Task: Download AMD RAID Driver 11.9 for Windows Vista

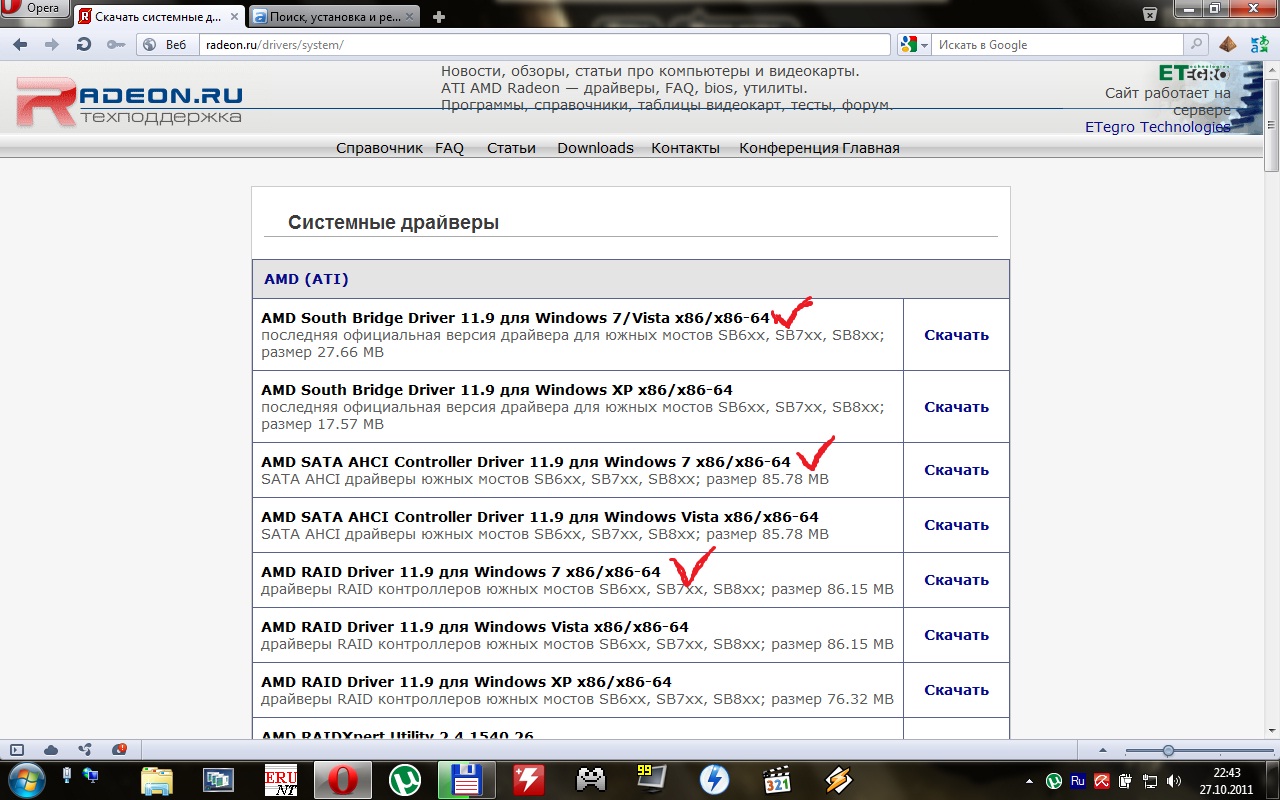Action: click(x=956, y=635)
